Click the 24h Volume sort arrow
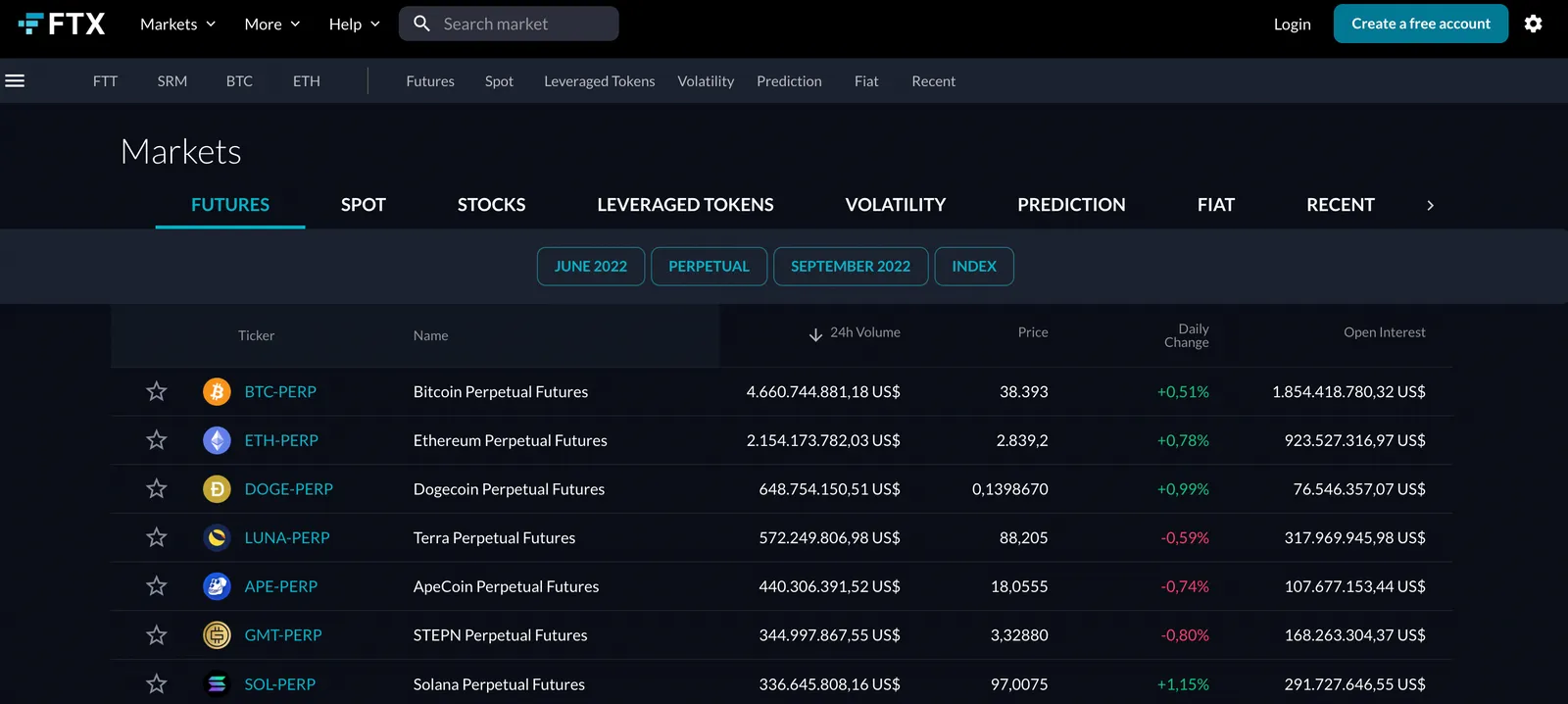Image resolution: width=1568 pixels, height=704 pixels. [815, 334]
